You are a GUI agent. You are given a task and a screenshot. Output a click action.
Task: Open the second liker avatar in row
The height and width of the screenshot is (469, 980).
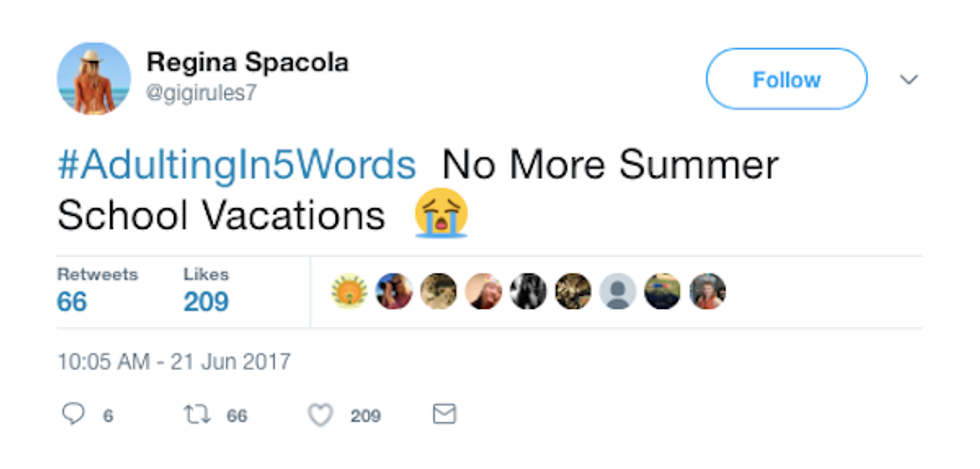tap(394, 291)
